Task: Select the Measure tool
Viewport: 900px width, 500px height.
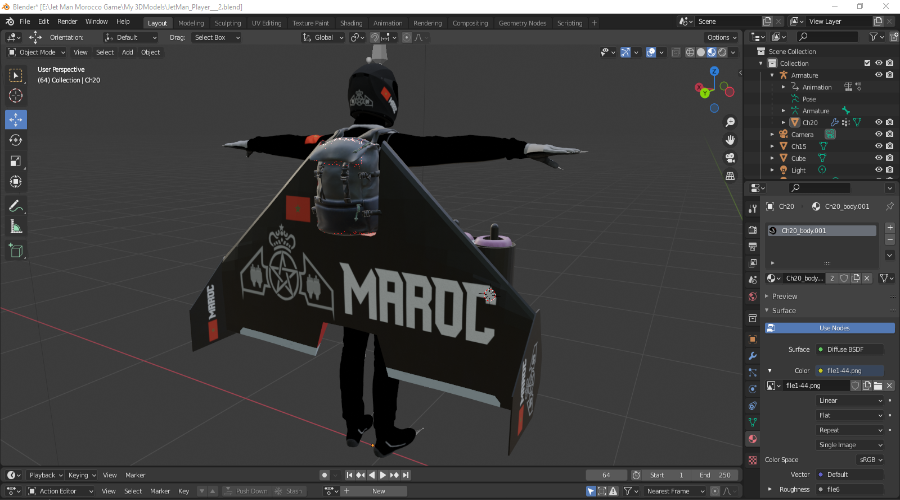Action: 16,227
